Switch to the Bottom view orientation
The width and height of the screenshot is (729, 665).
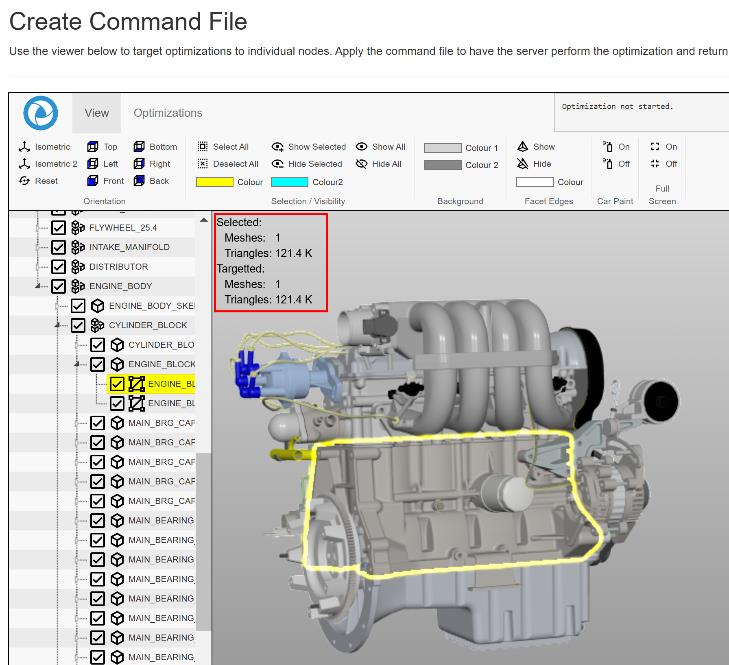(155, 147)
